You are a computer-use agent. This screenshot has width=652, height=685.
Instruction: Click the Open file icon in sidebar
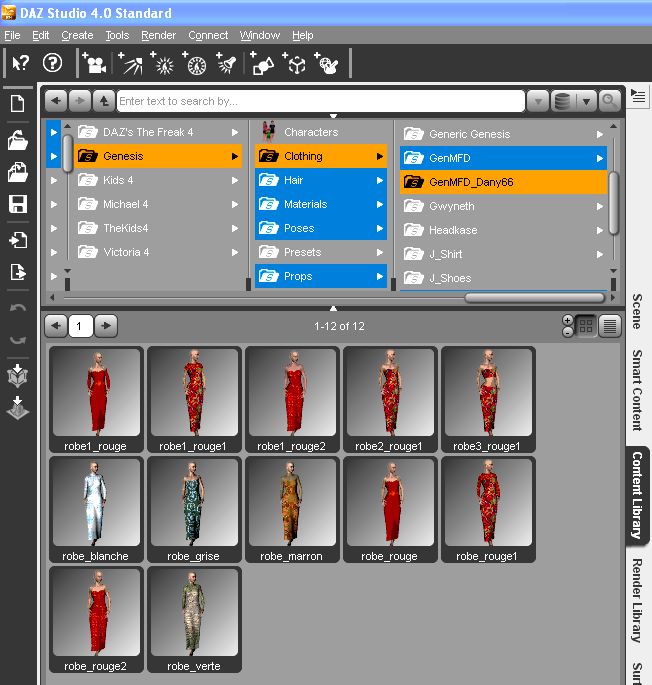pos(17,140)
